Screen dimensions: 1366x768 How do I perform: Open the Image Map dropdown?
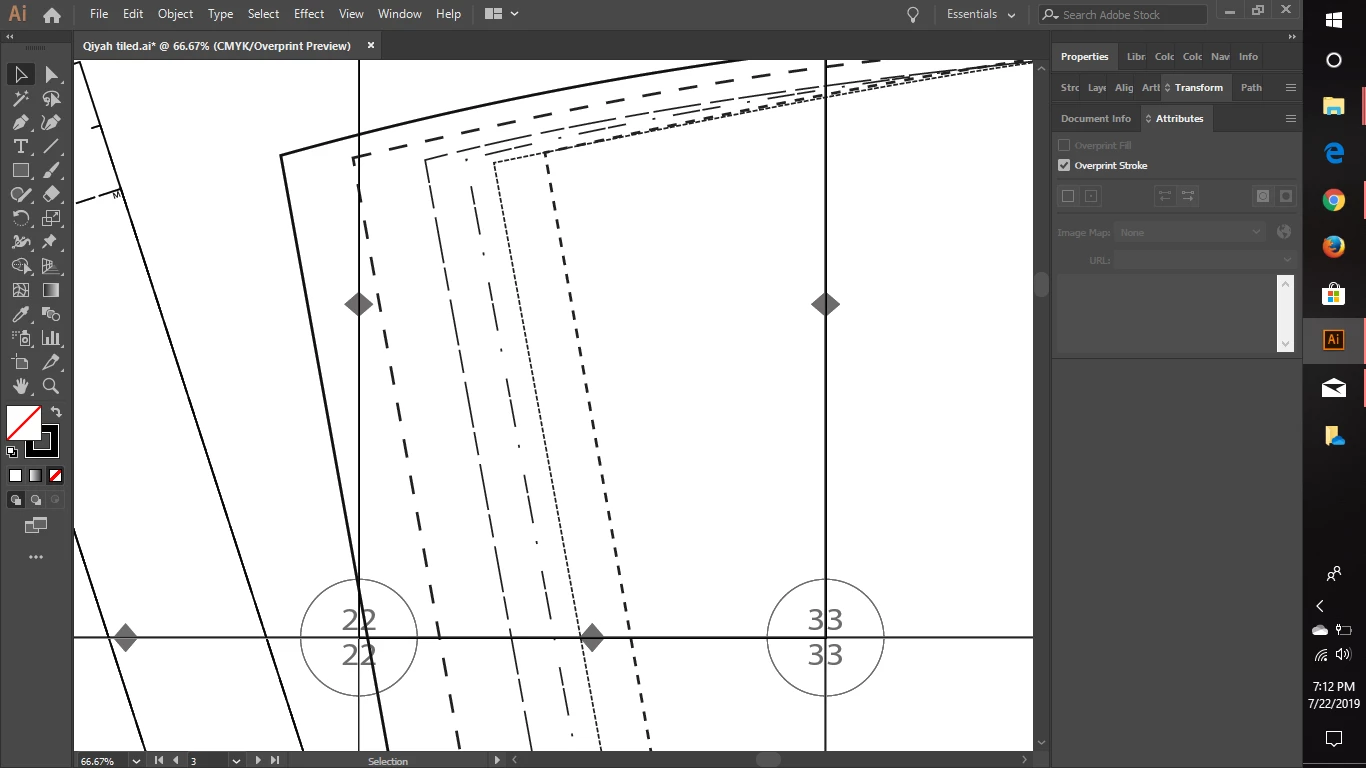[x=1191, y=232]
